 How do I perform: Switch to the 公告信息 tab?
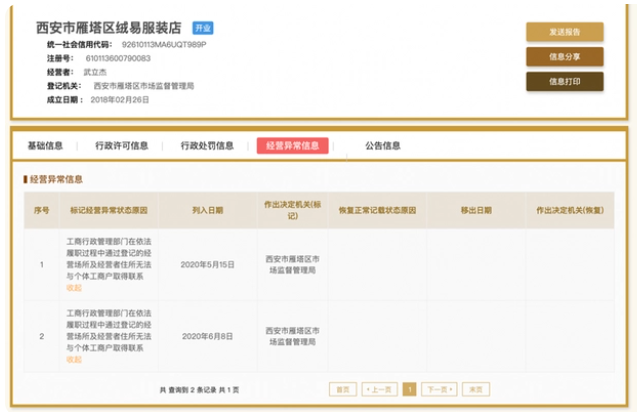[x=383, y=146]
